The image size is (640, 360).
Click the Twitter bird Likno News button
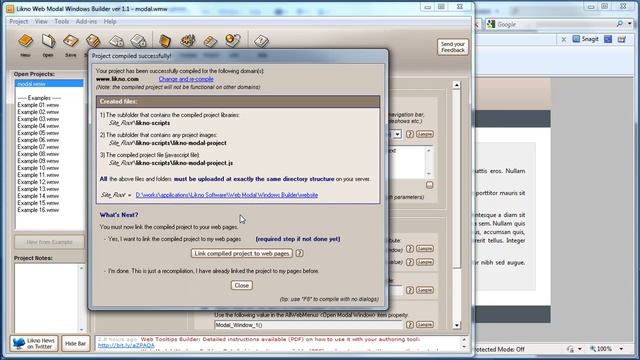coord(34,344)
